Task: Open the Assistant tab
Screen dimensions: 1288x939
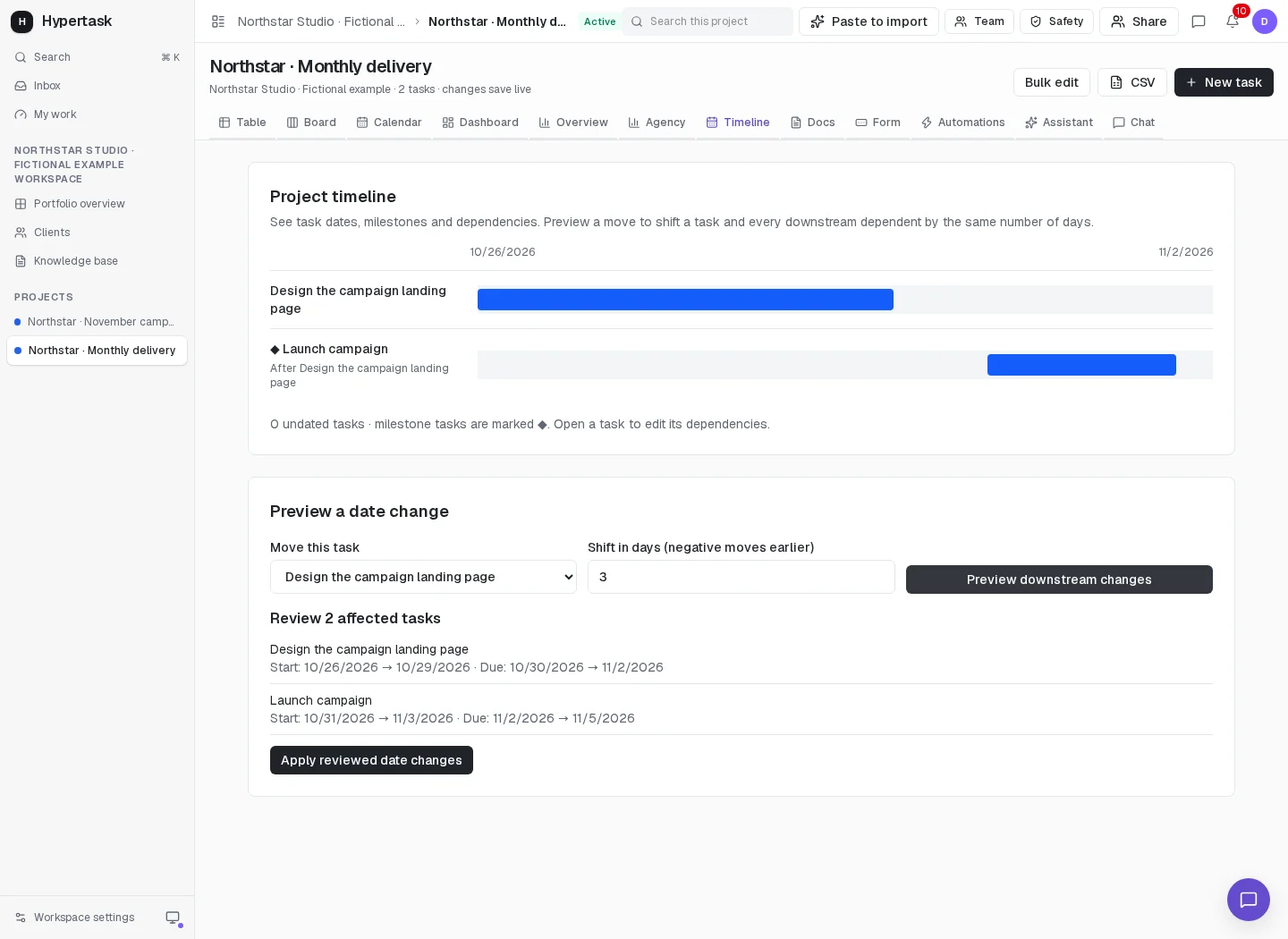Action: 1059,123
